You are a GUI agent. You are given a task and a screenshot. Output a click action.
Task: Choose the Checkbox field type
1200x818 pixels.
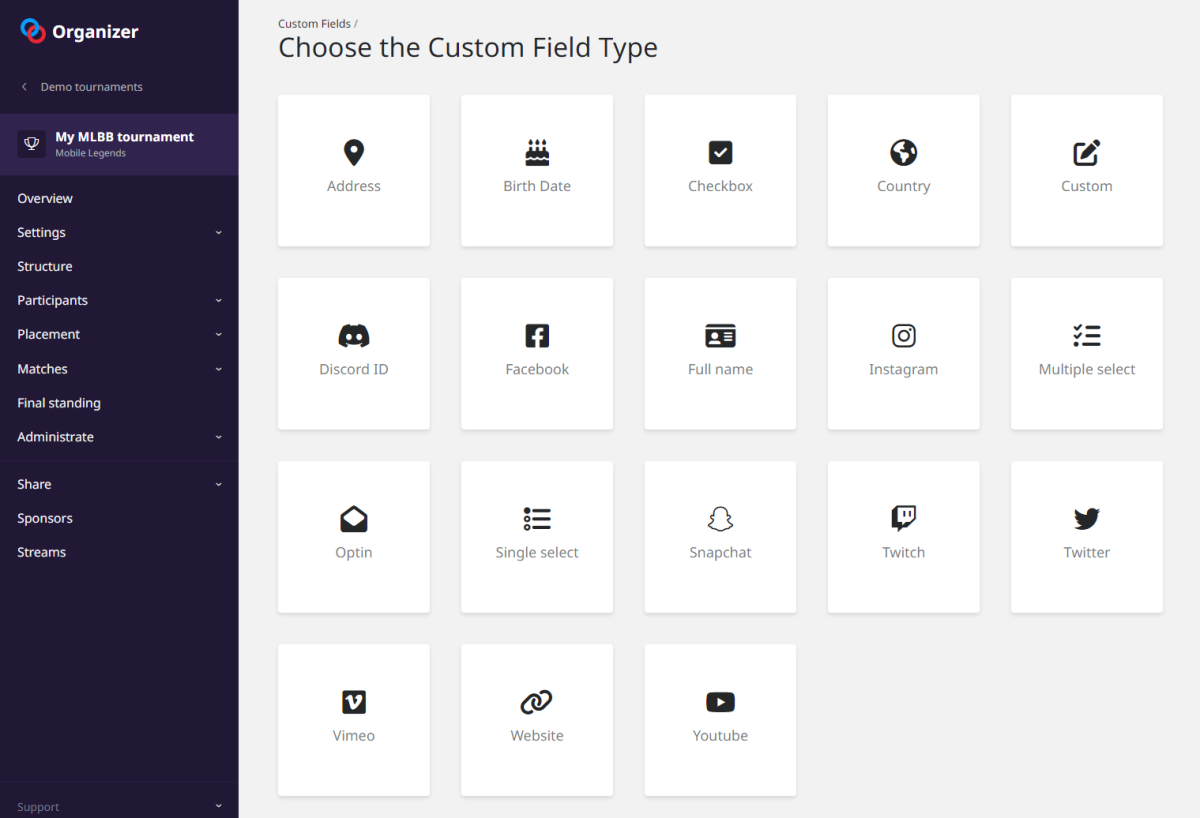[720, 170]
